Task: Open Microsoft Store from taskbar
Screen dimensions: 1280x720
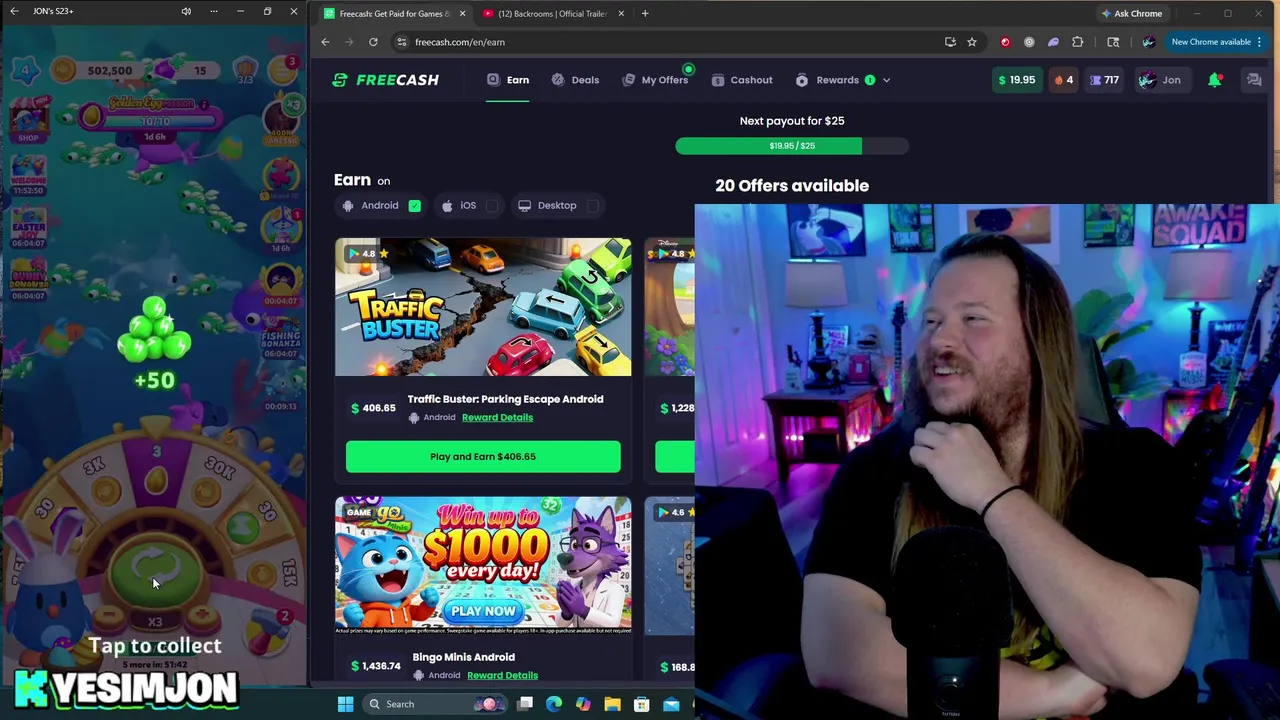Action: (641, 704)
